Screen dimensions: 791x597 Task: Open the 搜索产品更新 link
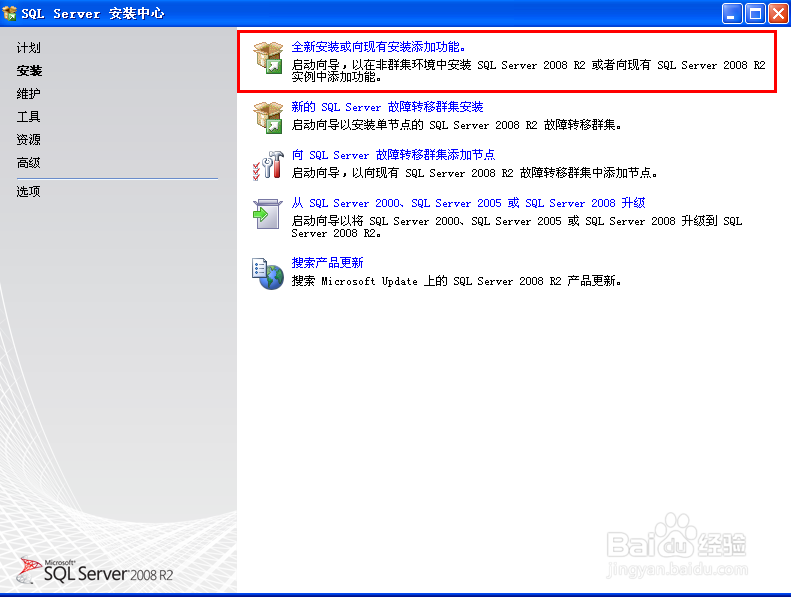pos(327,263)
